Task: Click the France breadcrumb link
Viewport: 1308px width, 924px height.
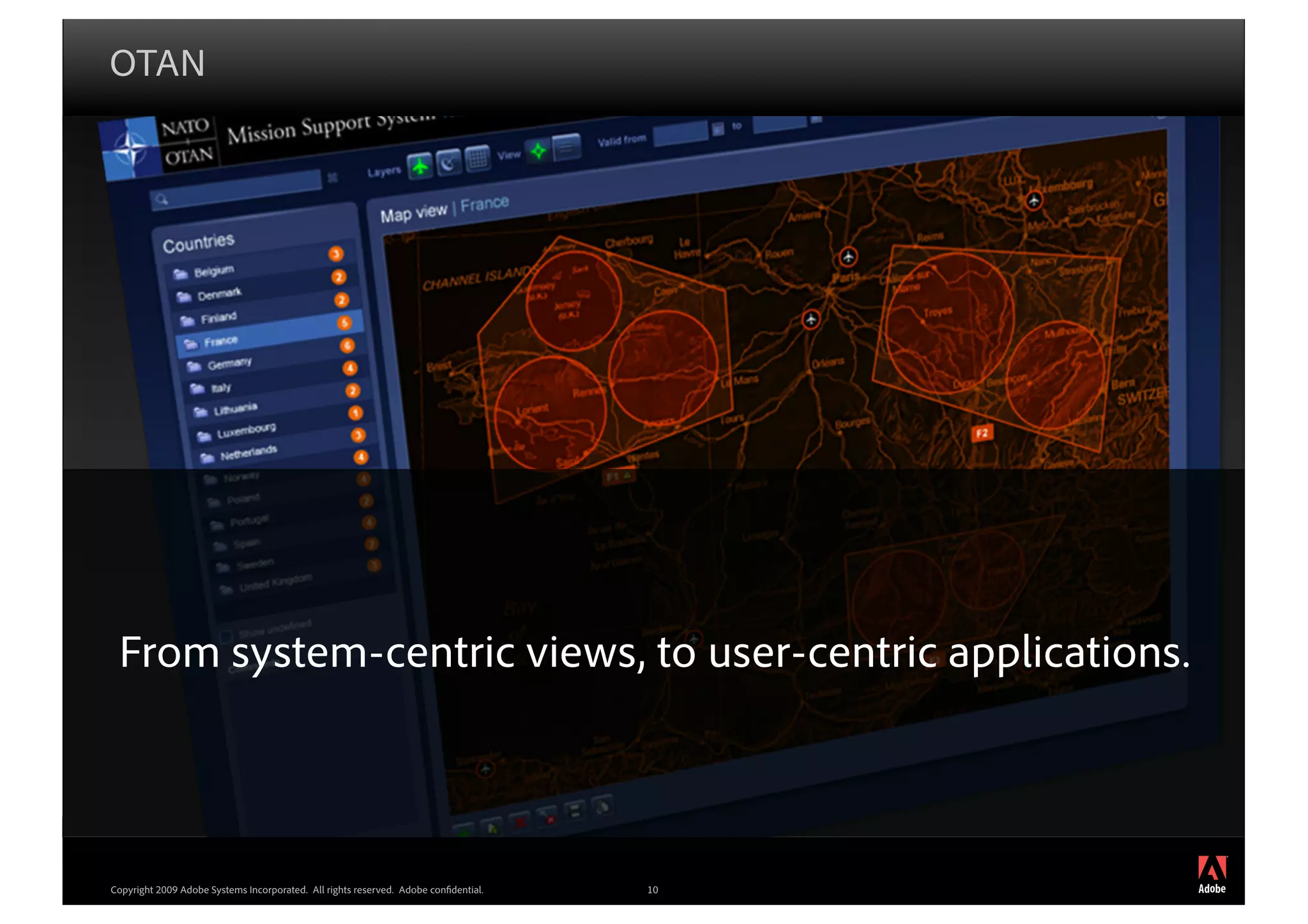Action: [x=485, y=204]
